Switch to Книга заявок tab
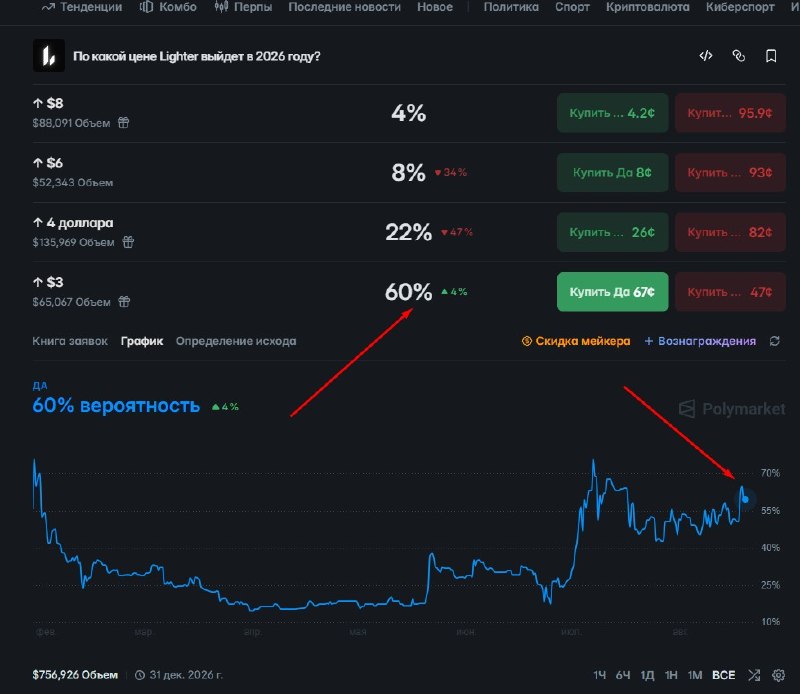 pyautogui.click(x=70, y=341)
